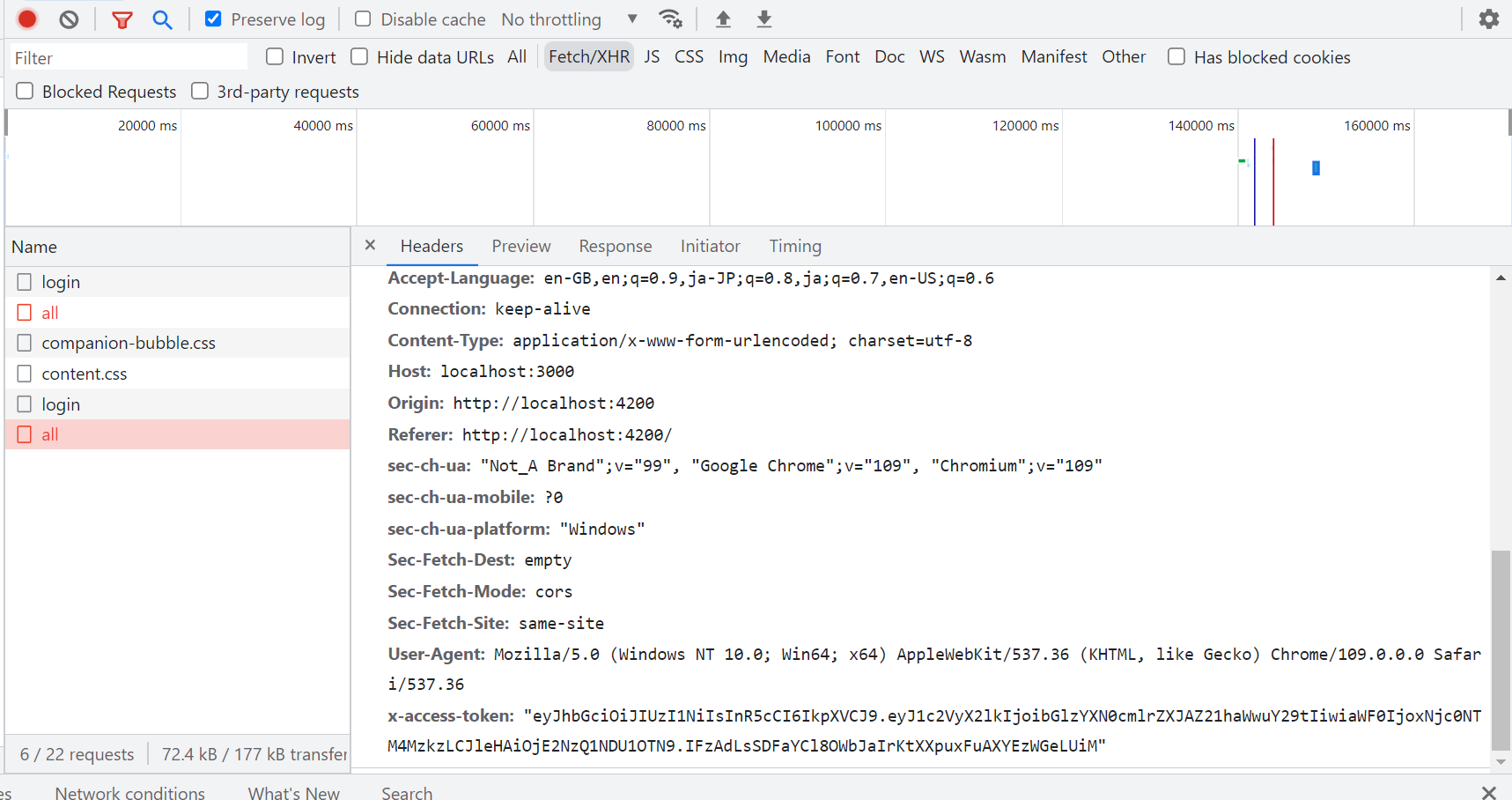Open the No throttling dropdown
This screenshot has height=800, width=1512.
569,19
